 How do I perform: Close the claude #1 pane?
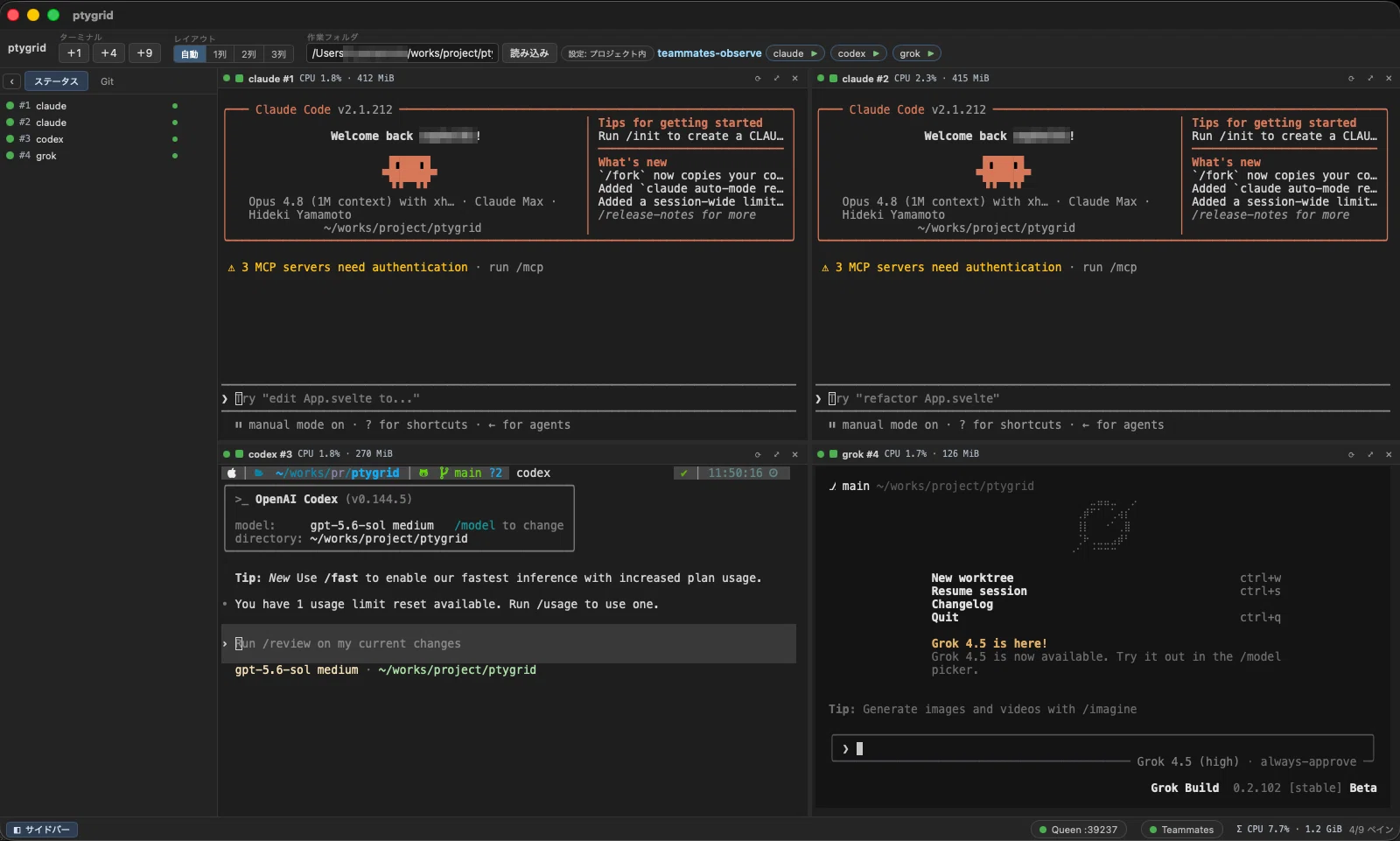(x=794, y=78)
